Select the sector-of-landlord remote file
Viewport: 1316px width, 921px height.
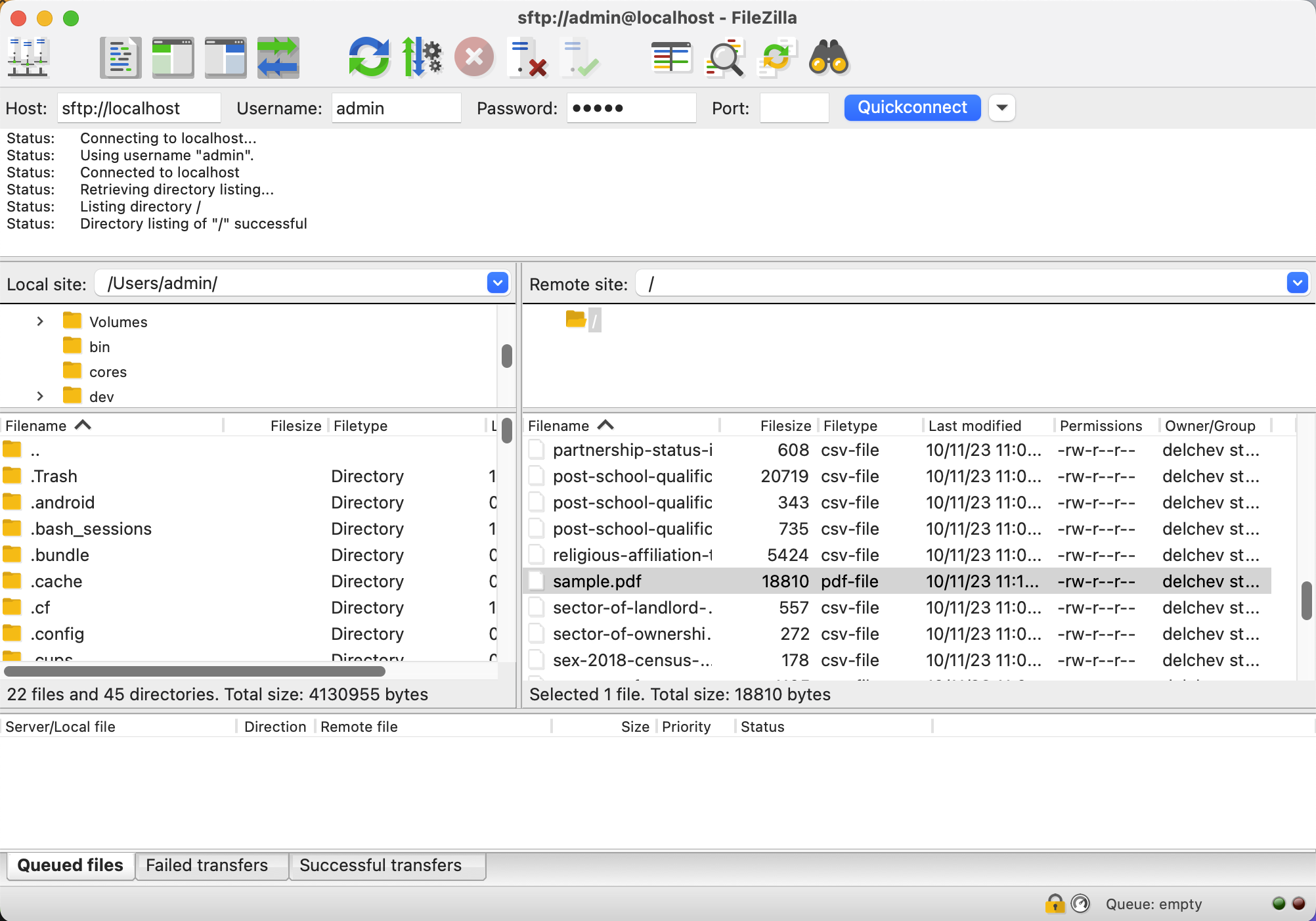pos(897,608)
